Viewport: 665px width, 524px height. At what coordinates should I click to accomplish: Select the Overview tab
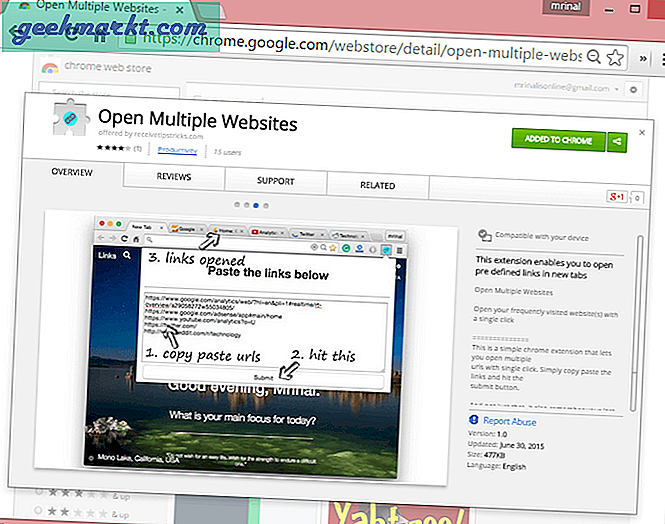72,173
